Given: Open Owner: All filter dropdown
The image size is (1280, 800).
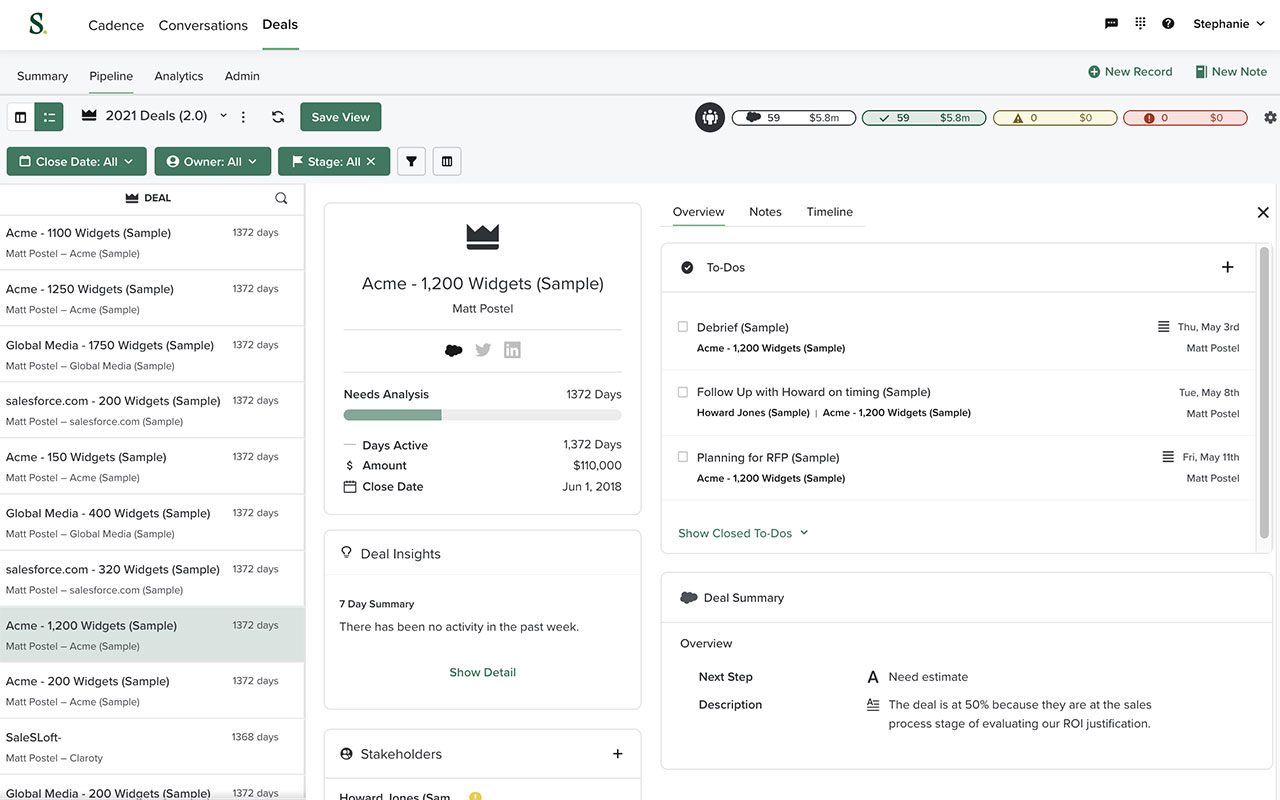Looking at the screenshot, I should (x=212, y=161).
